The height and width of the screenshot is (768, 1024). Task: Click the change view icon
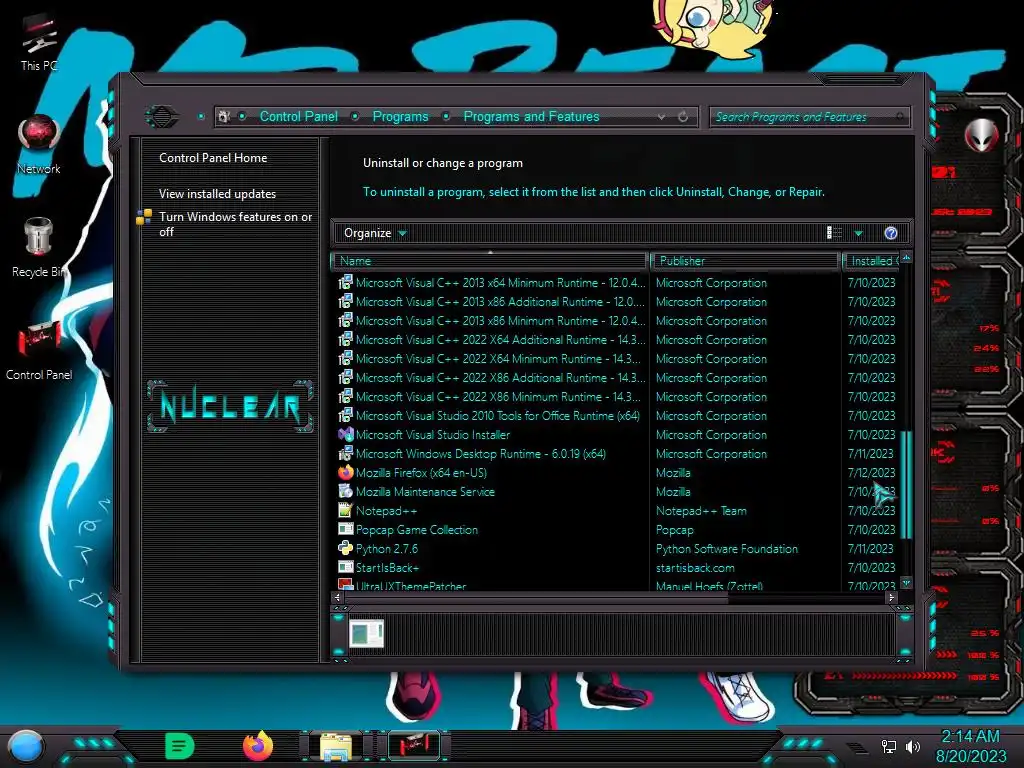coord(834,232)
